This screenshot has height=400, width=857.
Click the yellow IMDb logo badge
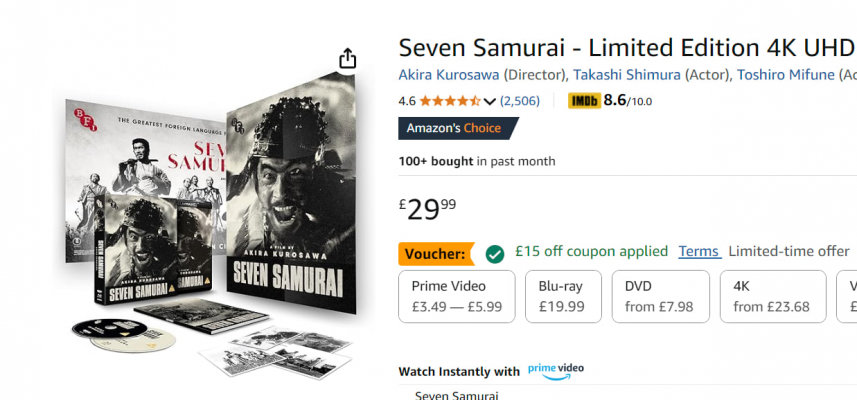click(583, 101)
